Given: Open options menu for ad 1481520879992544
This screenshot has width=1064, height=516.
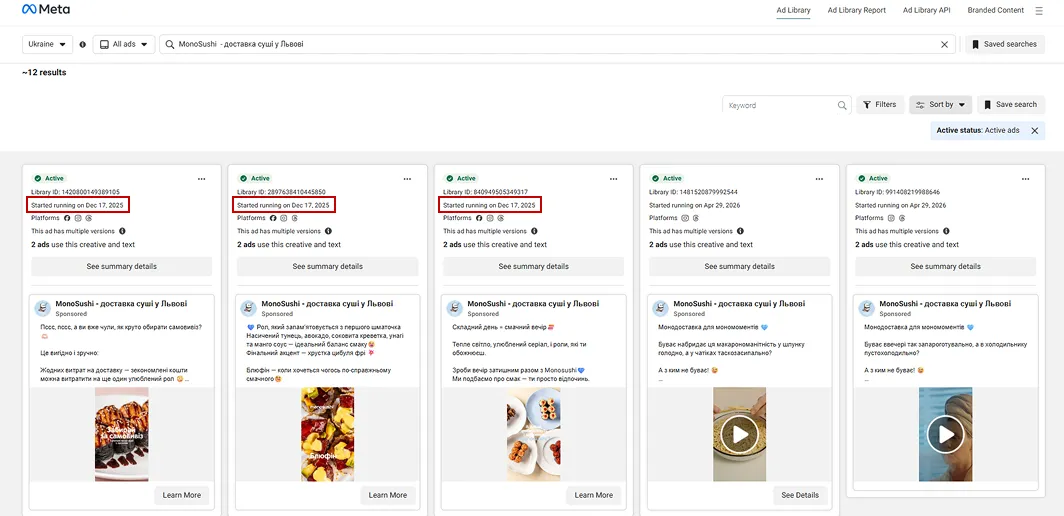Looking at the screenshot, I should (x=820, y=179).
